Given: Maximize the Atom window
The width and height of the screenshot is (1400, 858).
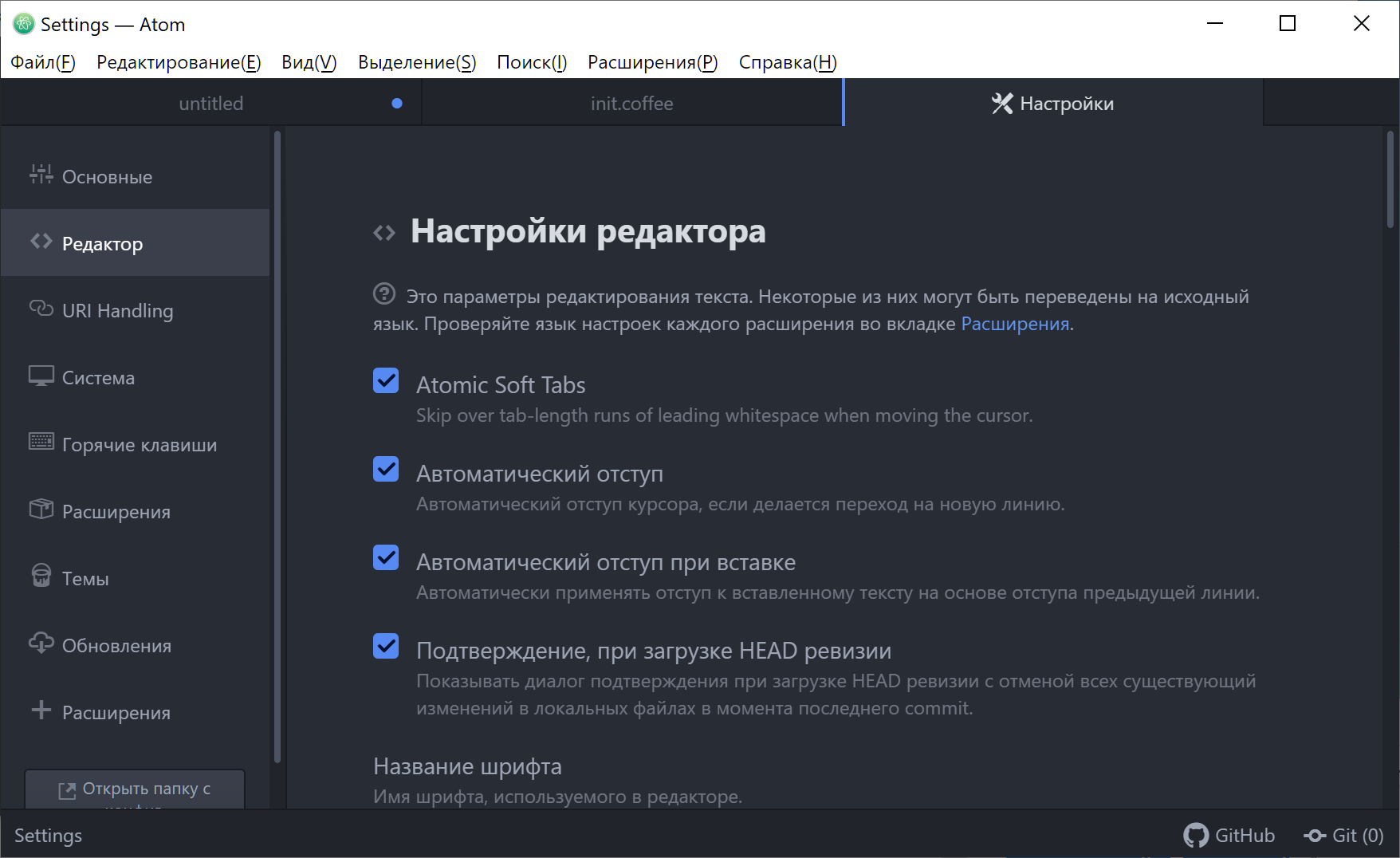Looking at the screenshot, I should tap(1287, 24).
